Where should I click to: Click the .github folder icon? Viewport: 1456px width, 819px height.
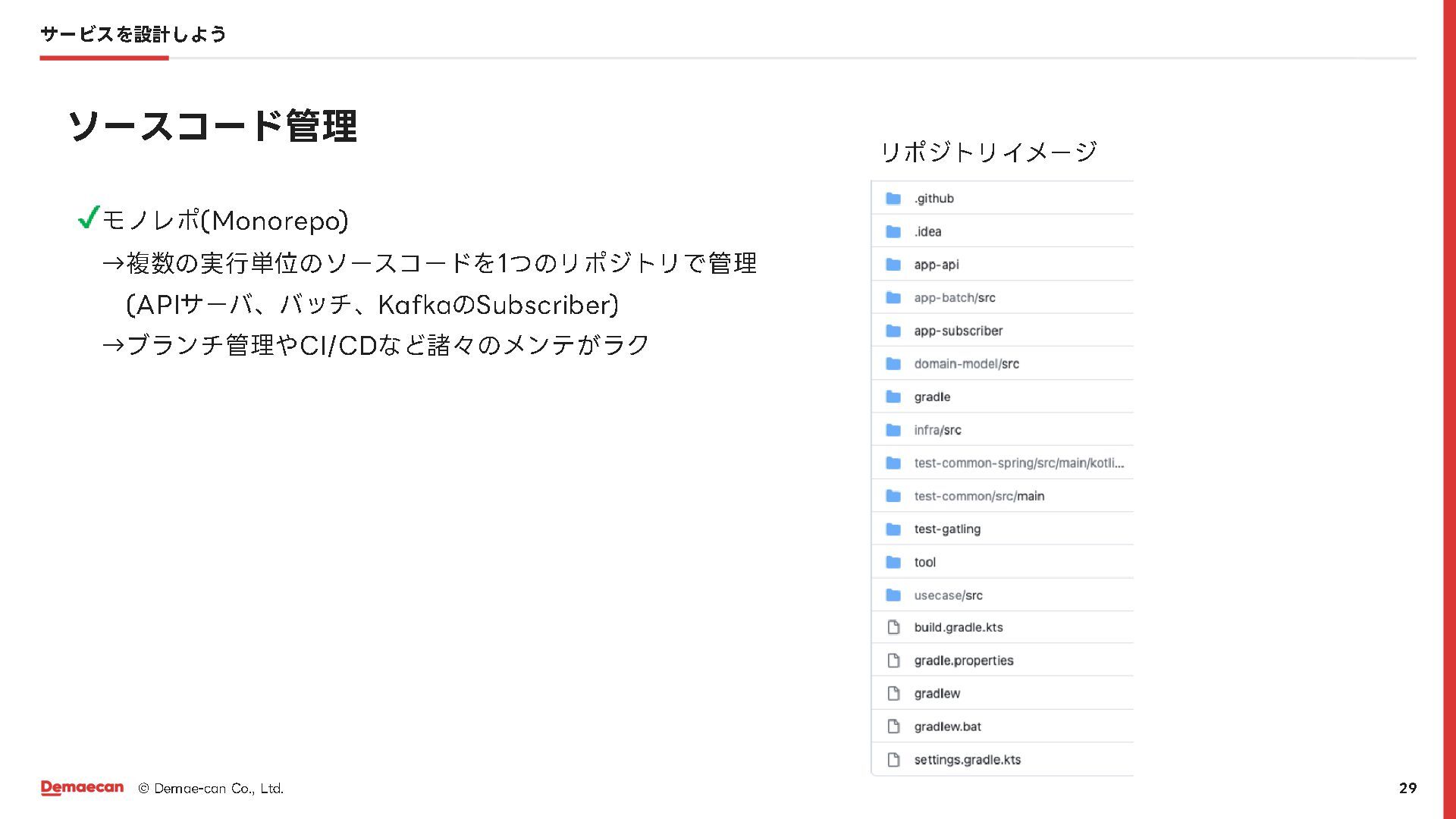[x=893, y=199]
